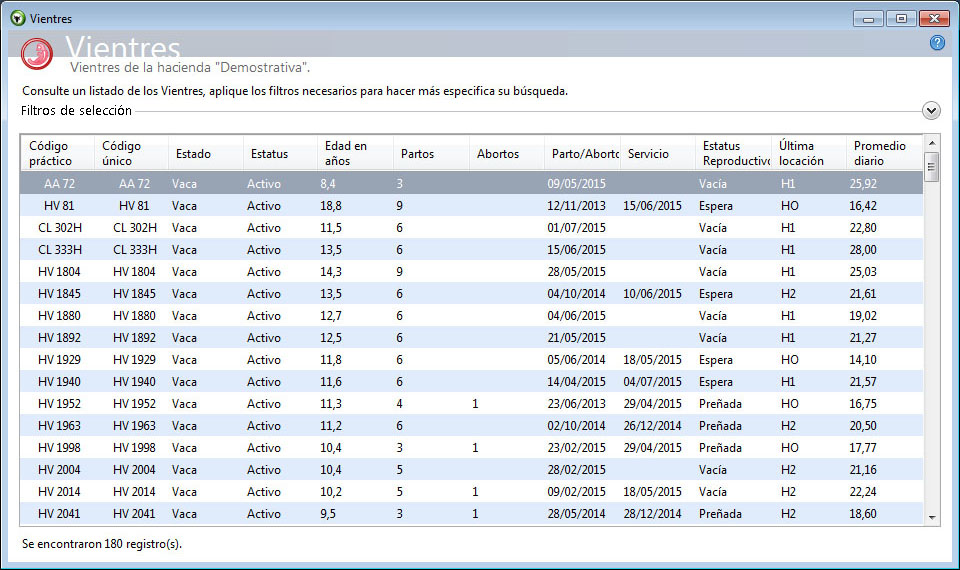This screenshot has height=570, width=960.
Task: Click the vertical scrollbar thumb
Action: coord(931,167)
